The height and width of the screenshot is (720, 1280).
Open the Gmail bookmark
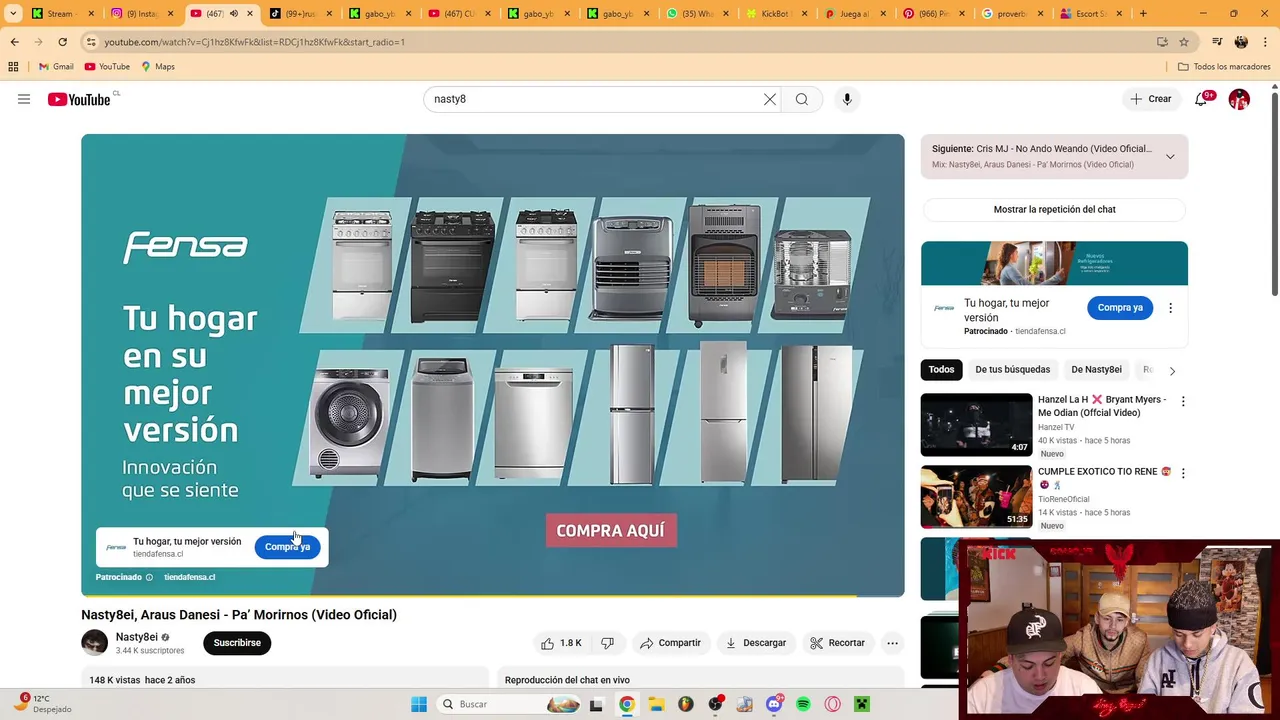click(56, 67)
